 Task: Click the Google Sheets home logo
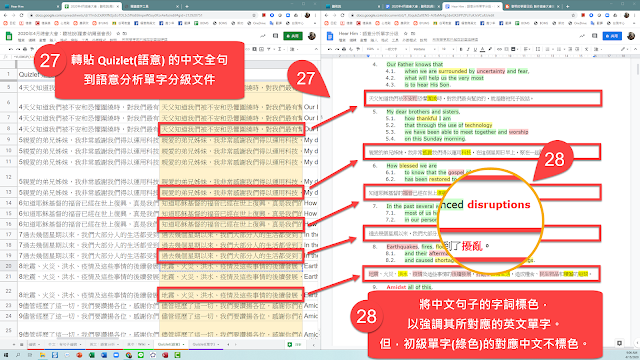9,36
